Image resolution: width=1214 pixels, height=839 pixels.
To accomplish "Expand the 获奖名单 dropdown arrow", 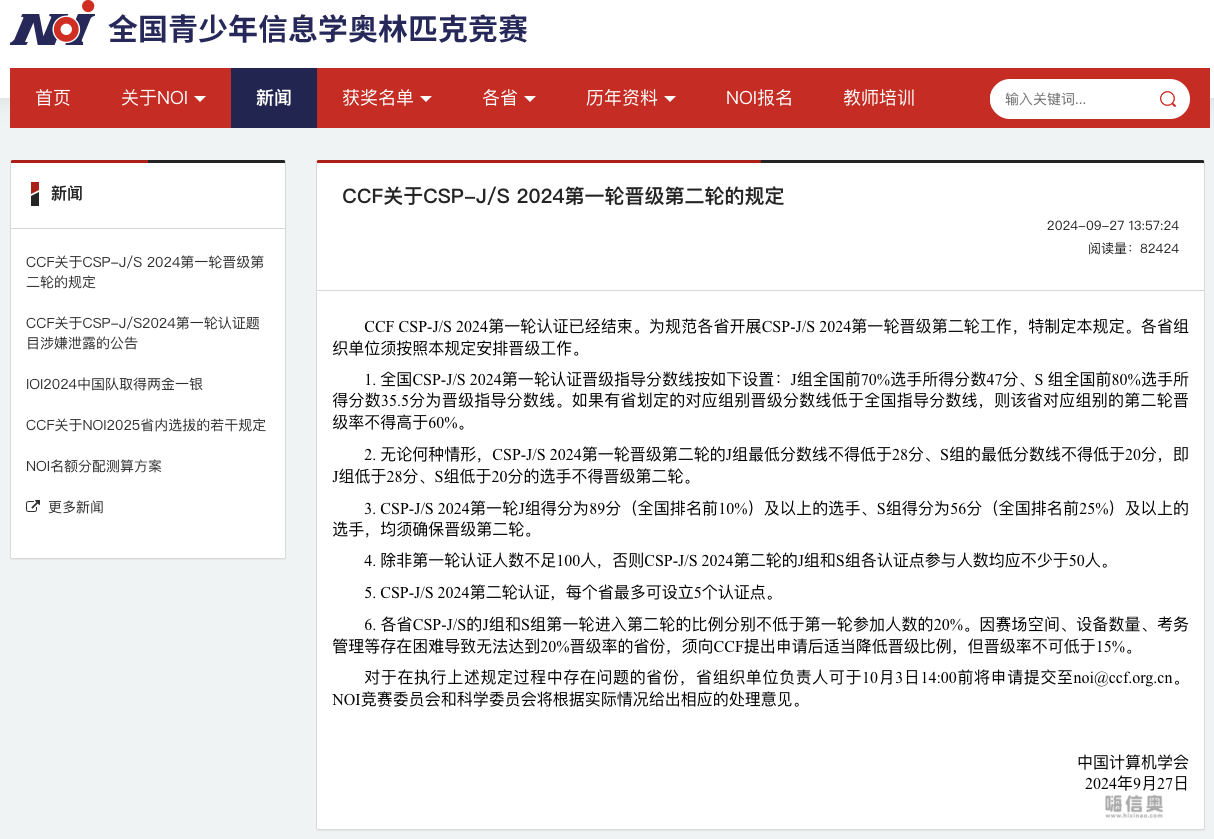I will pos(425,99).
